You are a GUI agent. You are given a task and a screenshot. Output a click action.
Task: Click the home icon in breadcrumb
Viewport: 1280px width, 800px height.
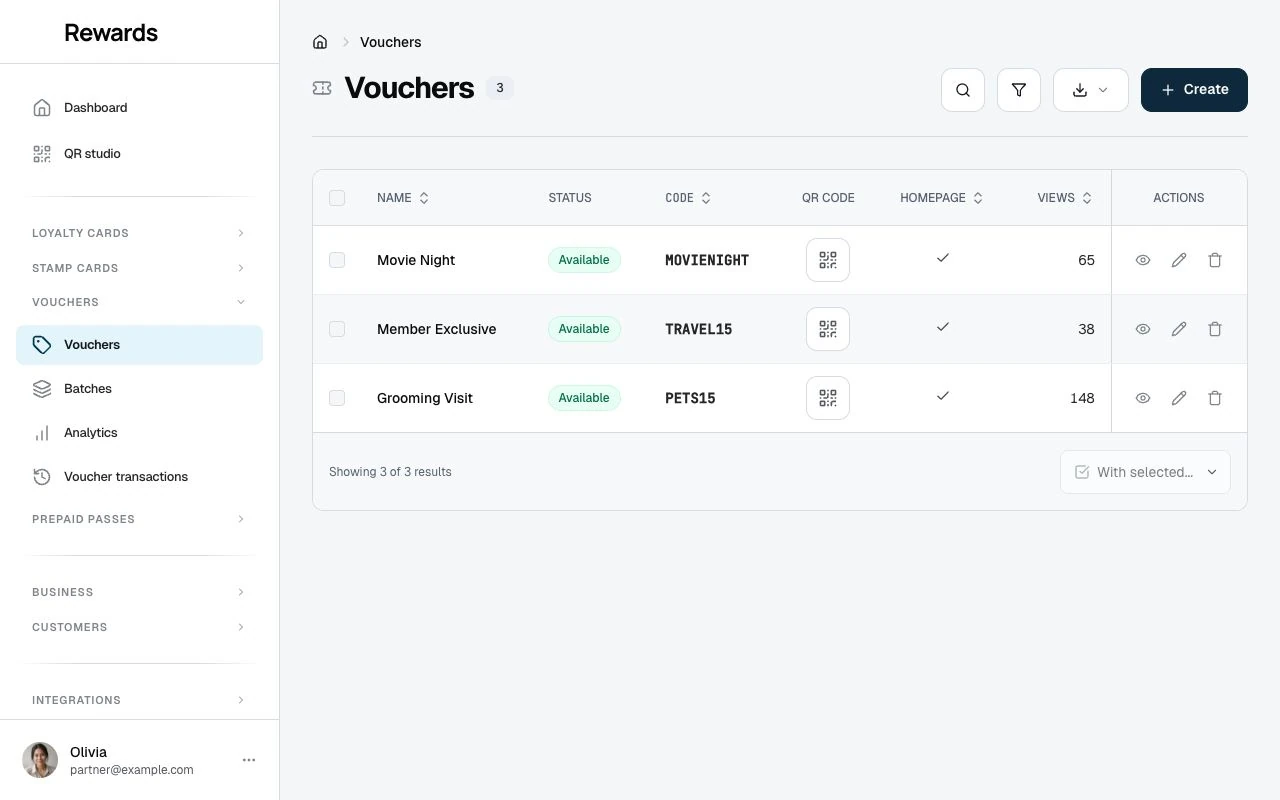point(320,42)
